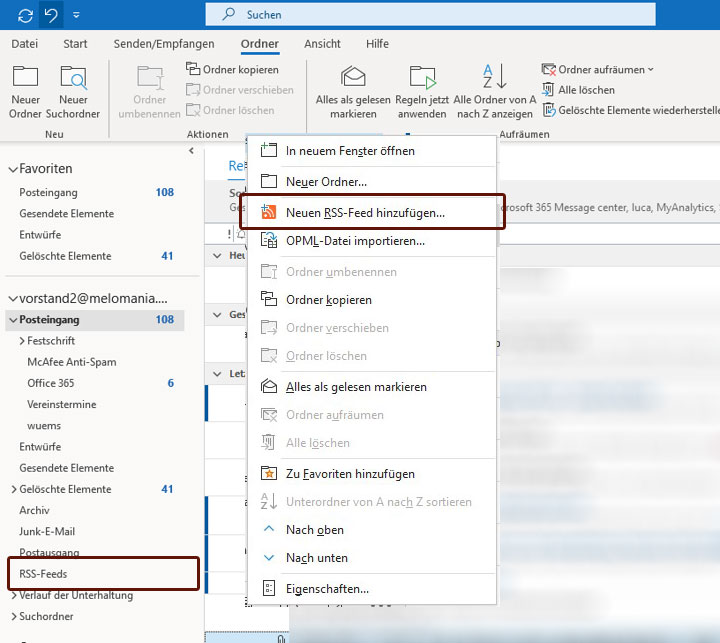
Task: Click the RSS icon beside Neuen RSS-Feed hinzufügen
Action: pos(269,212)
